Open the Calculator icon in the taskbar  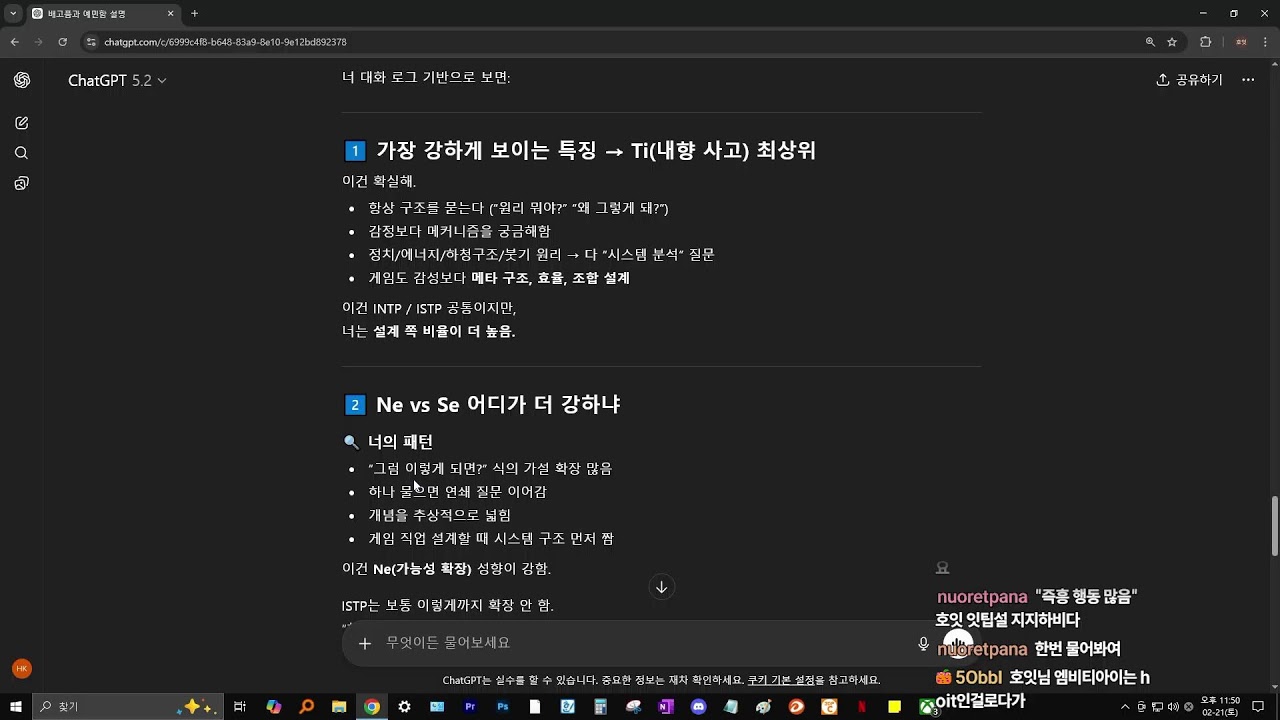pos(601,707)
